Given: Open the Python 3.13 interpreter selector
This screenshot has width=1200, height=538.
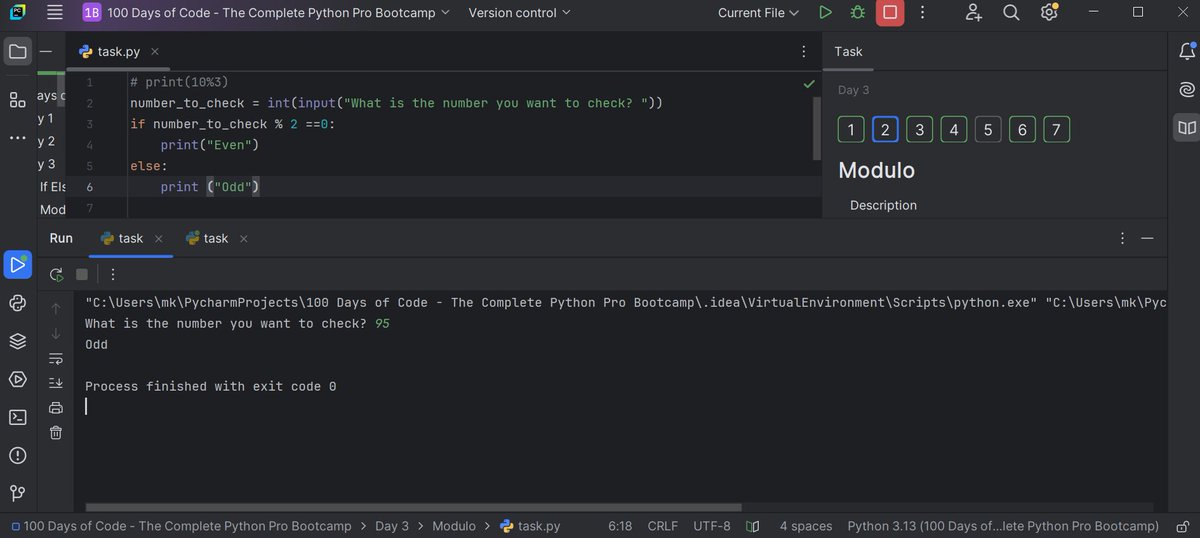Looking at the screenshot, I should click(1003, 526).
